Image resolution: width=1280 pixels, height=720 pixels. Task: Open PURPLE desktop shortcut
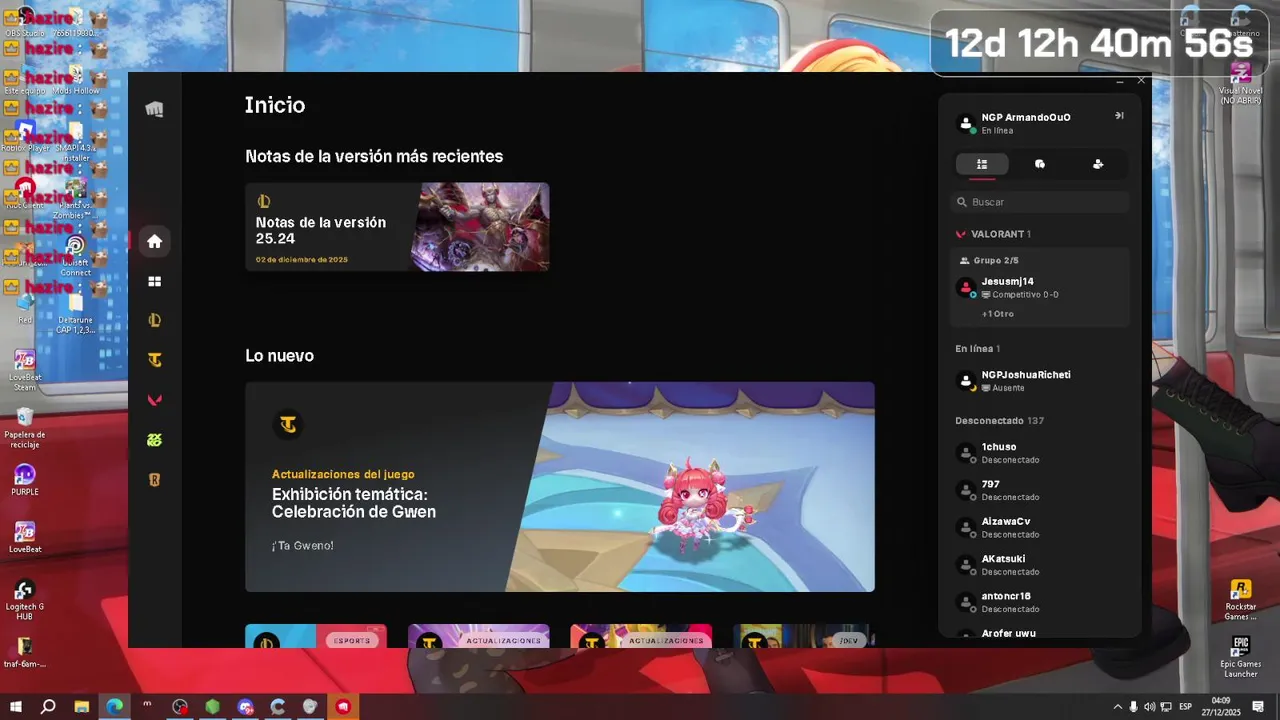click(25, 479)
